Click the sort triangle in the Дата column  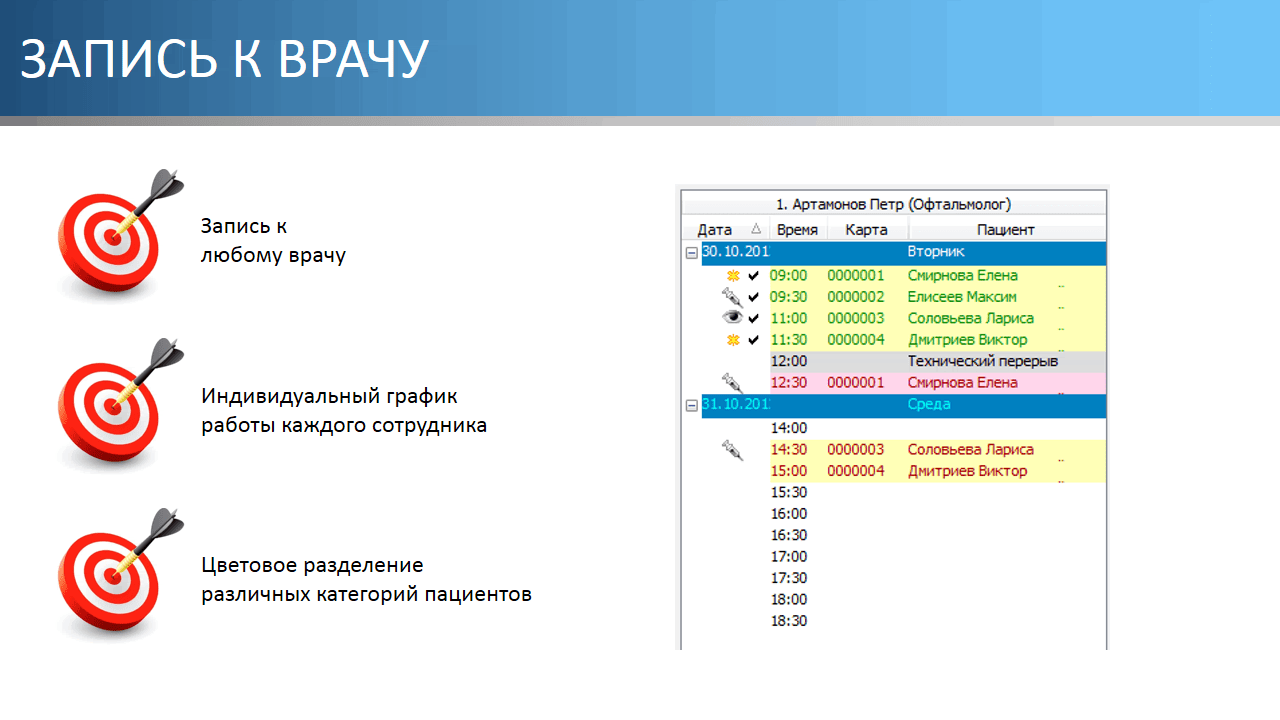pyautogui.click(x=756, y=229)
